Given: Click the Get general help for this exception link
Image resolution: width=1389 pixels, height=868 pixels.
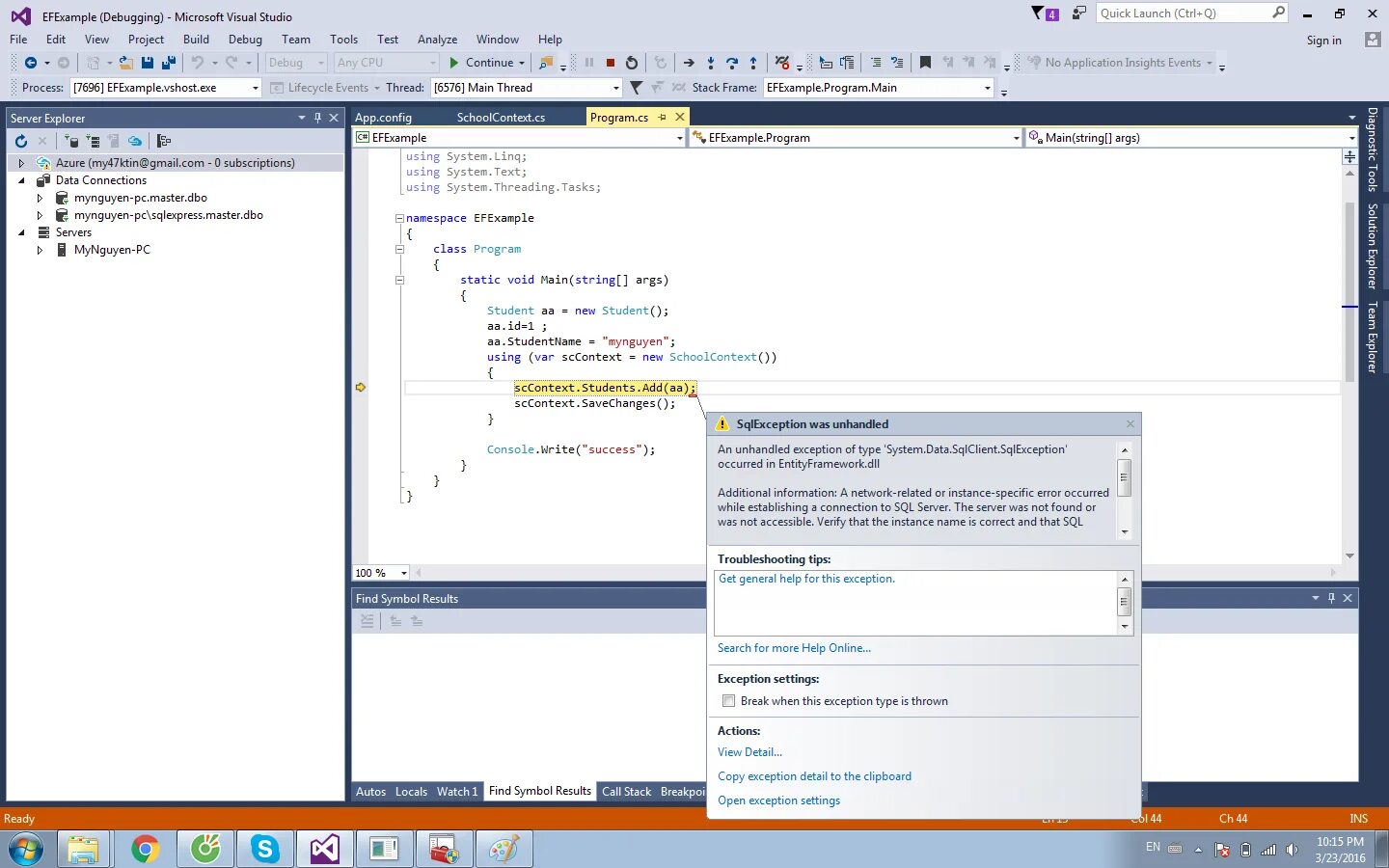Looking at the screenshot, I should point(806,579).
